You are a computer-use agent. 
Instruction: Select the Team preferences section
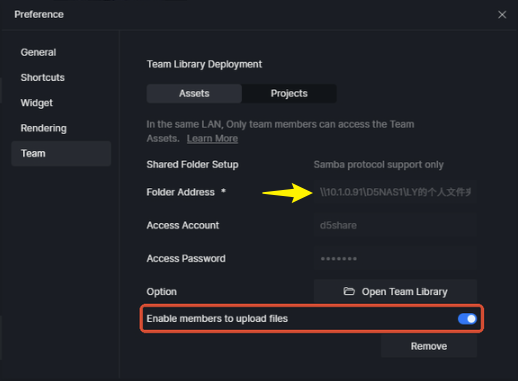61,153
